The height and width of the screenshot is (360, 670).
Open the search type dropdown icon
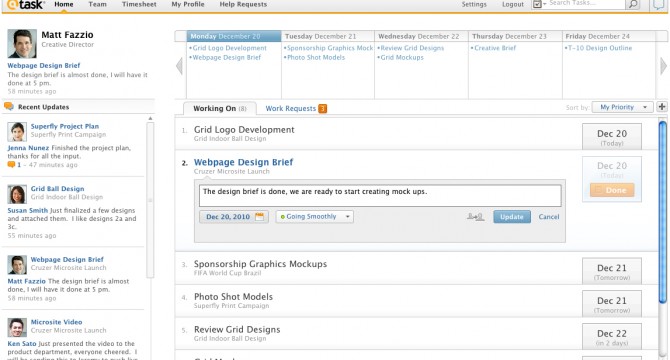(539, 4)
